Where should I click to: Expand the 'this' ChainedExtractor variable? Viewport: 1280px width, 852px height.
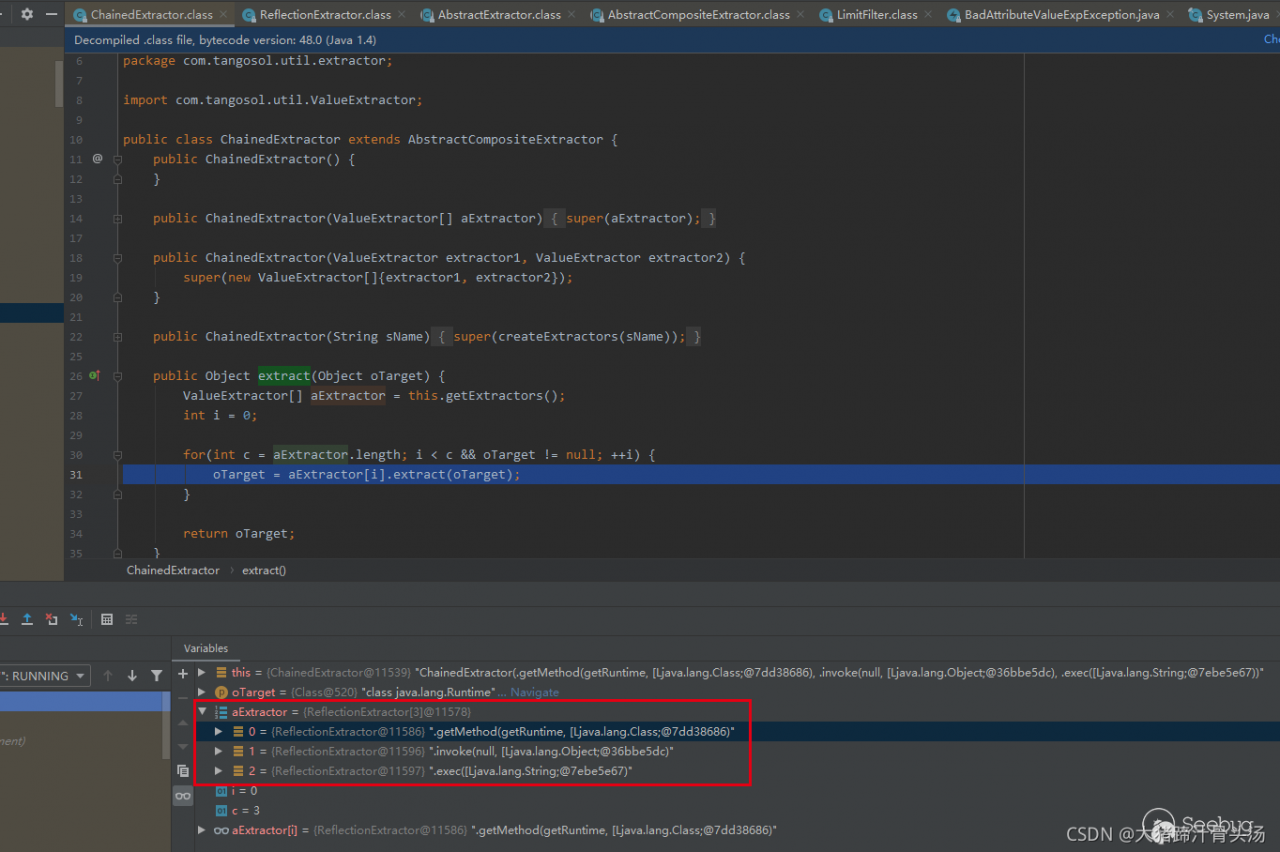pyautogui.click(x=202, y=673)
